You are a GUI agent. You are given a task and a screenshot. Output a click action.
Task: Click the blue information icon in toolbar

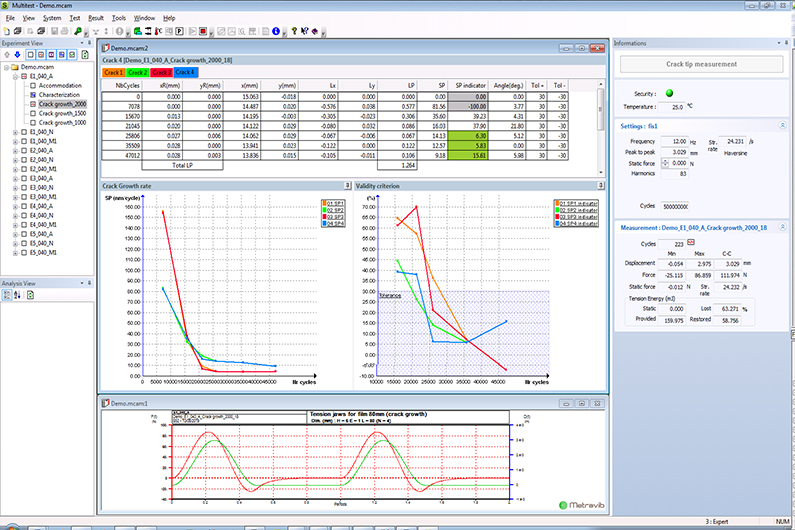276,31
